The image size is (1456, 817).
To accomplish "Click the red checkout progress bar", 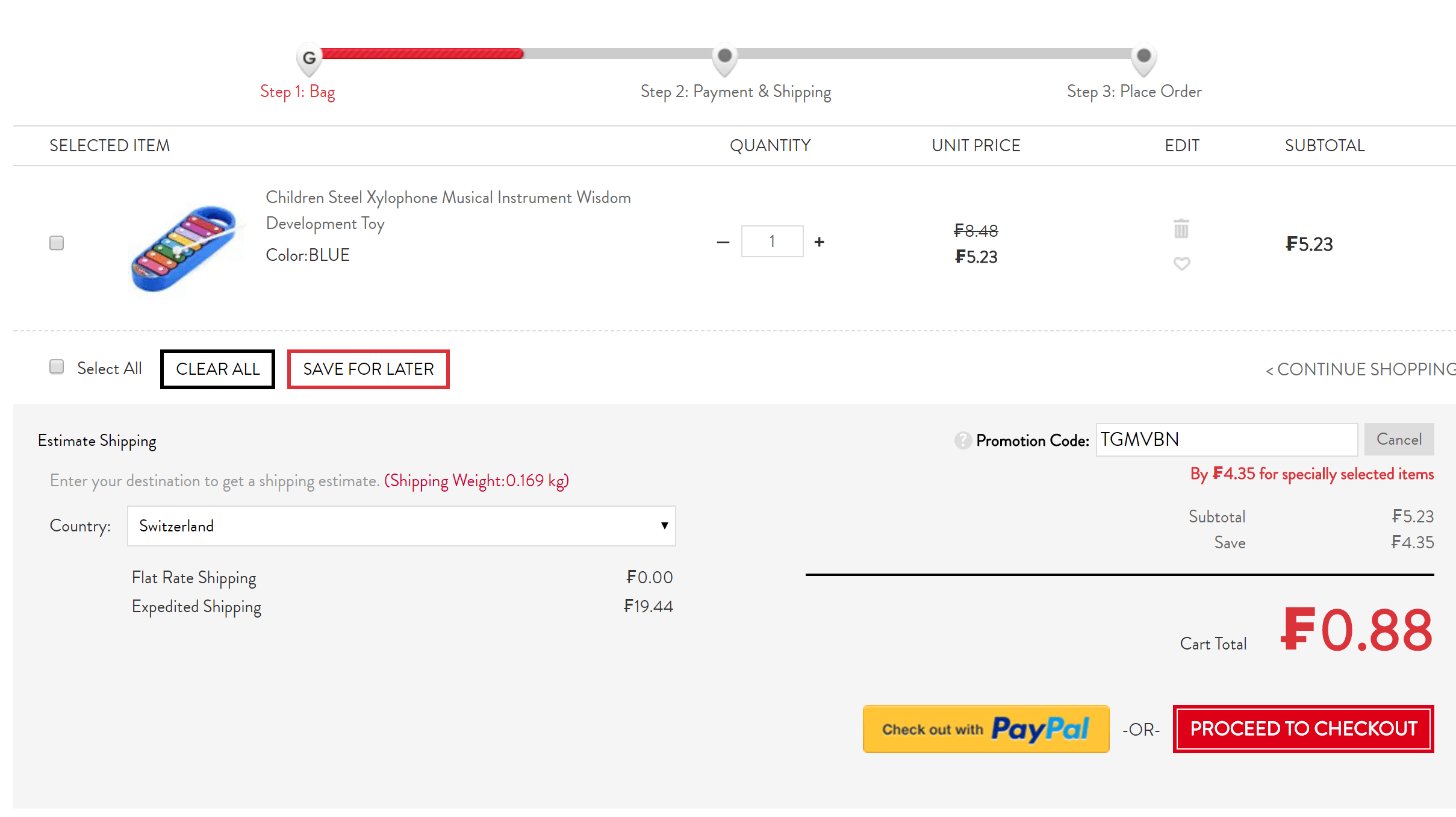I will coord(422,54).
